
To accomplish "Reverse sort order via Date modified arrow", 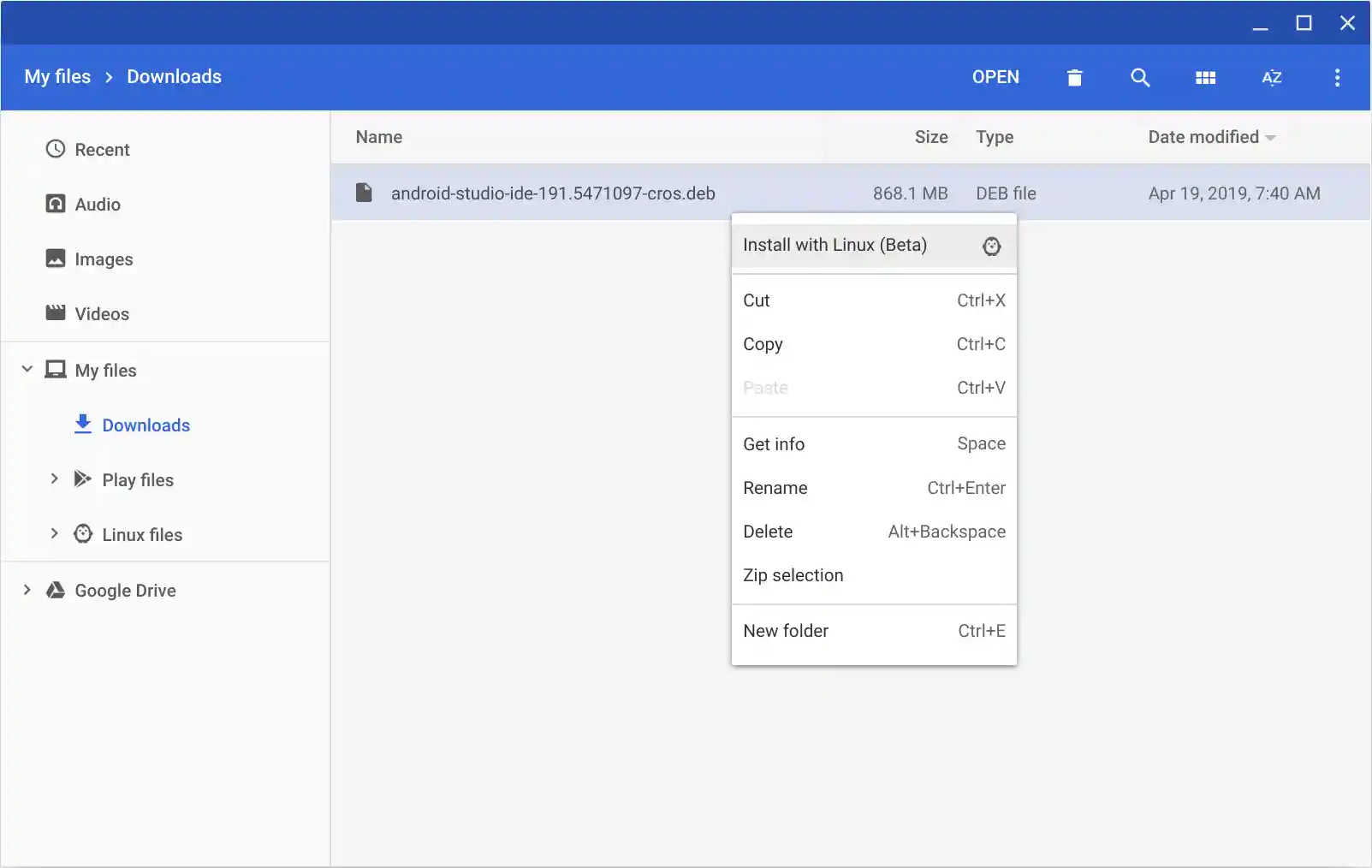I will click(x=1270, y=137).
